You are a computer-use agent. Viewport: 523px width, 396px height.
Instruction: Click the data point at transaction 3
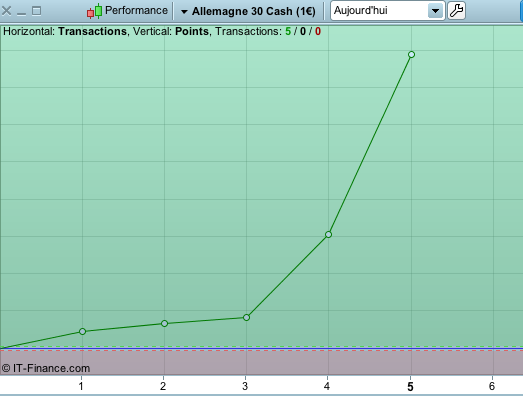246,317
